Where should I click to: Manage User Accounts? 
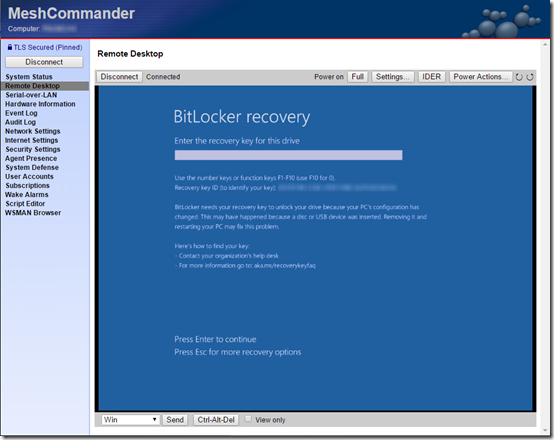click(x=29, y=176)
